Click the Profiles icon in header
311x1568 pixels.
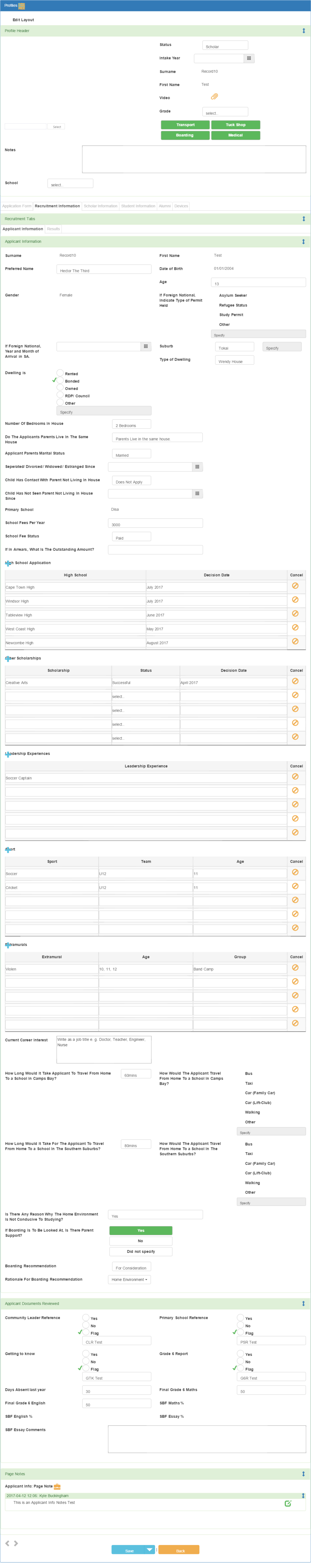(x=21, y=5)
